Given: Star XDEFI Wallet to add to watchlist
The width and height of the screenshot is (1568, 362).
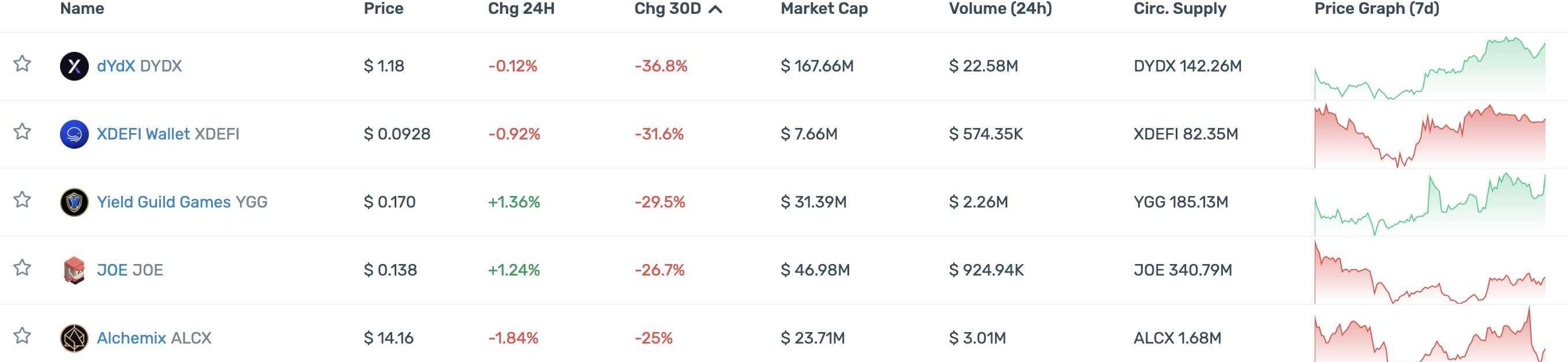Looking at the screenshot, I should (x=22, y=132).
